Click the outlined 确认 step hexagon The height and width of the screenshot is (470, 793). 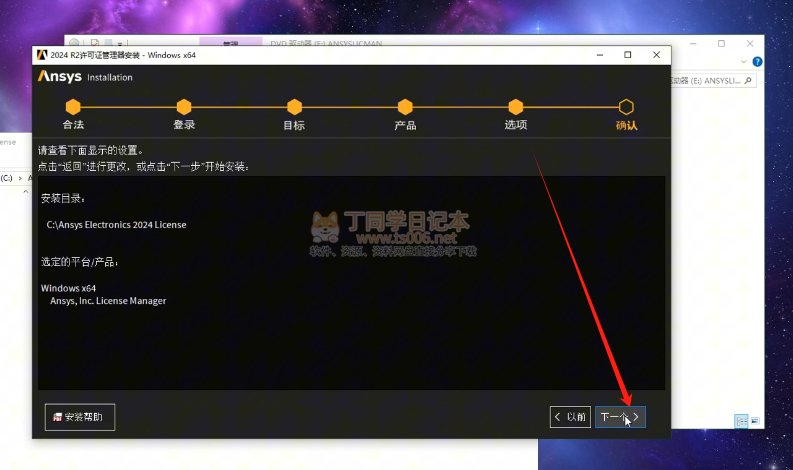pos(626,107)
